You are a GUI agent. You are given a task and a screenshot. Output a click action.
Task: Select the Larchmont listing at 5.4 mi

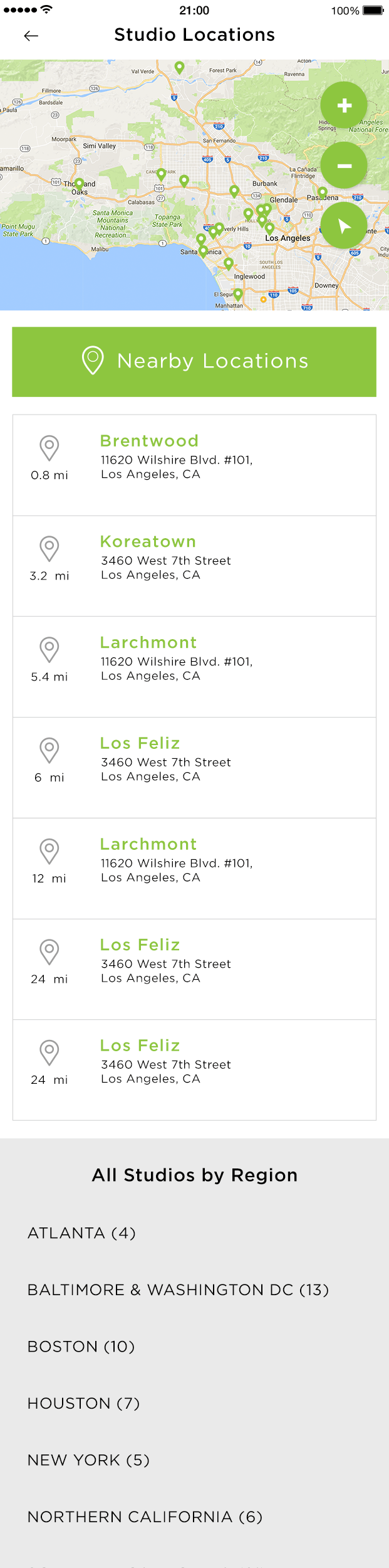point(194,667)
